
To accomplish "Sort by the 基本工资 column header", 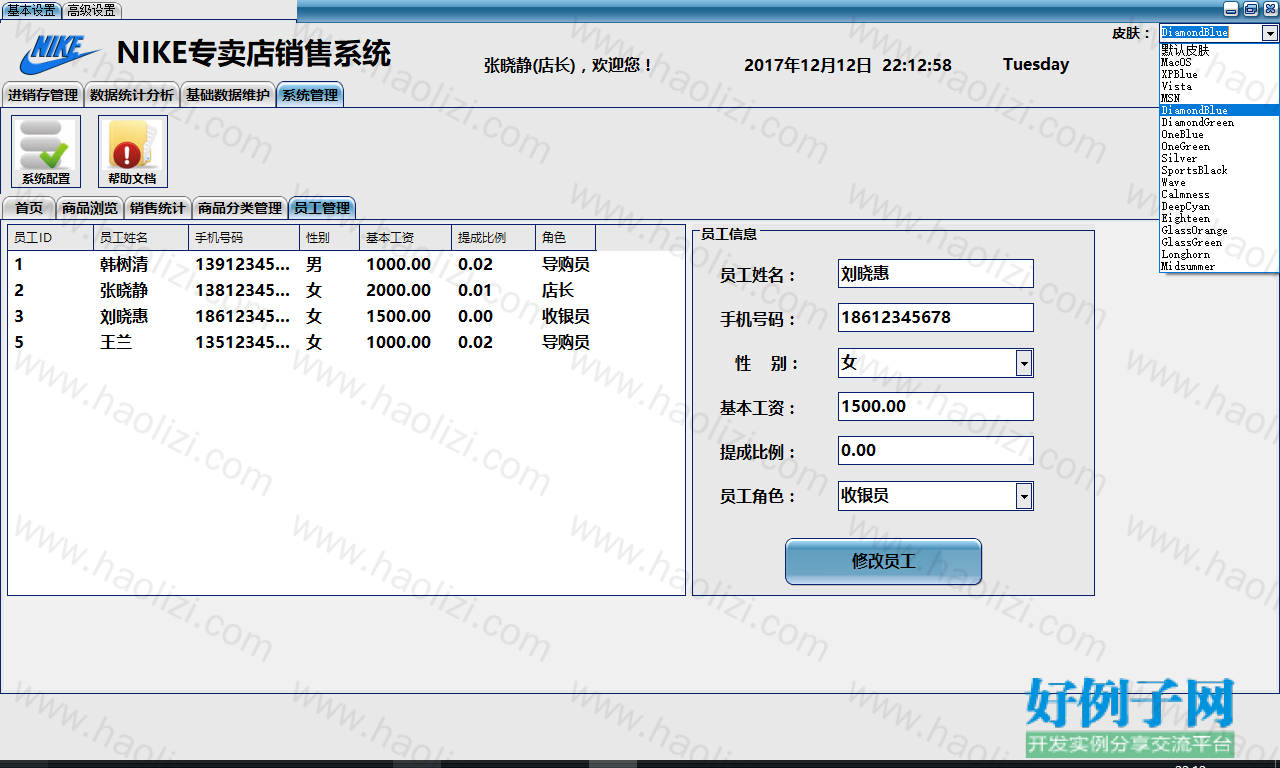I will click(x=405, y=238).
